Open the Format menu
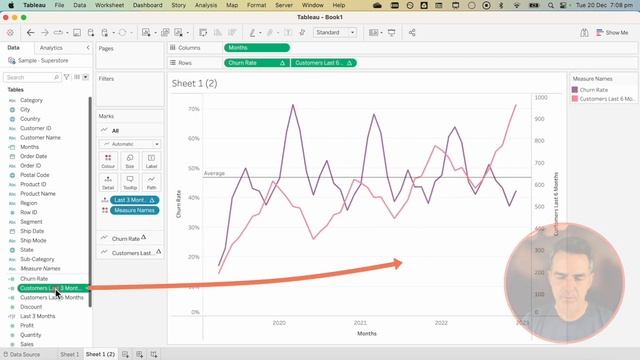 coord(256,5)
